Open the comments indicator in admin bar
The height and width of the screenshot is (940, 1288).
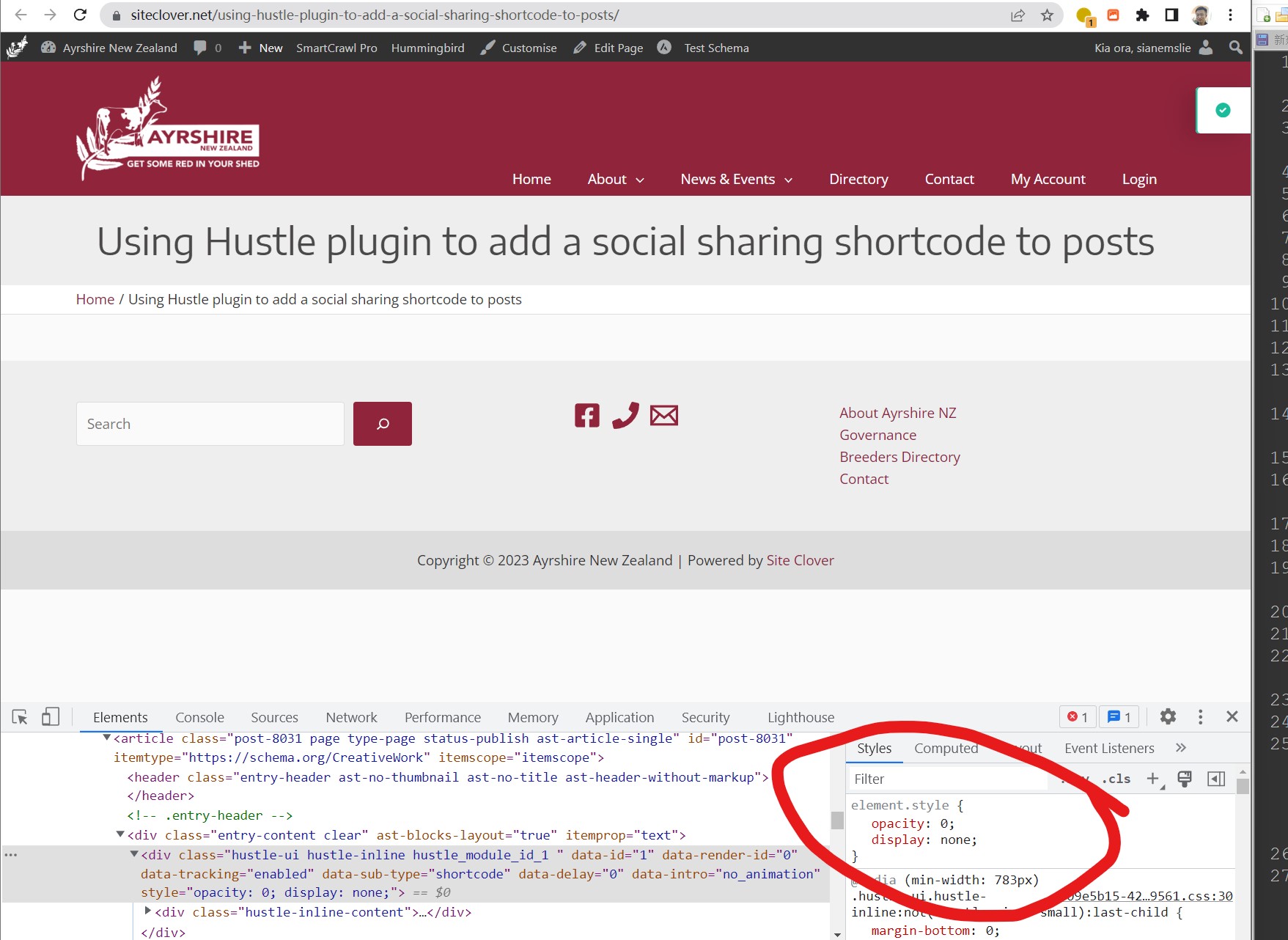tap(207, 48)
